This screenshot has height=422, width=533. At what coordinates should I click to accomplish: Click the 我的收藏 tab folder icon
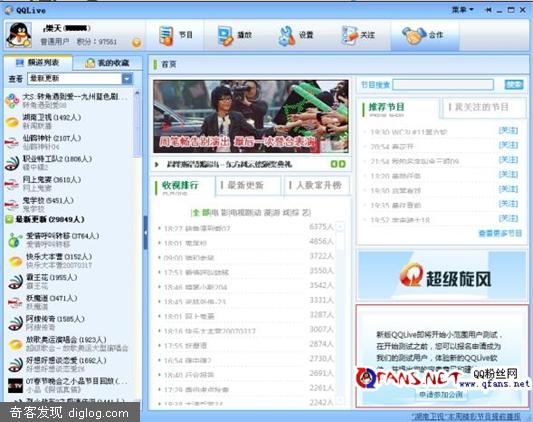point(90,63)
